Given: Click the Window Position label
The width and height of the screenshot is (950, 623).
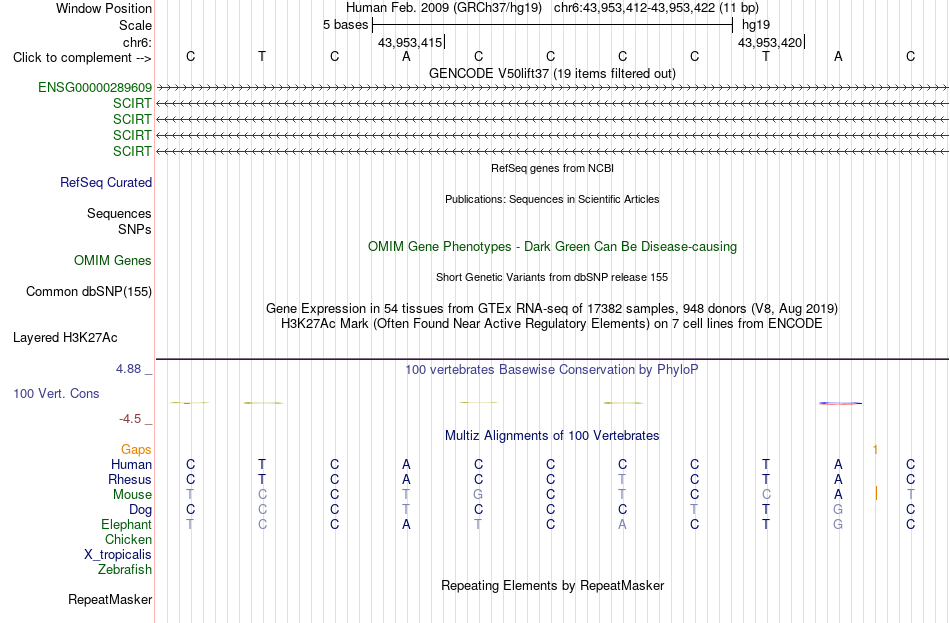Looking at the screenshot, I should tap(104, 8).
